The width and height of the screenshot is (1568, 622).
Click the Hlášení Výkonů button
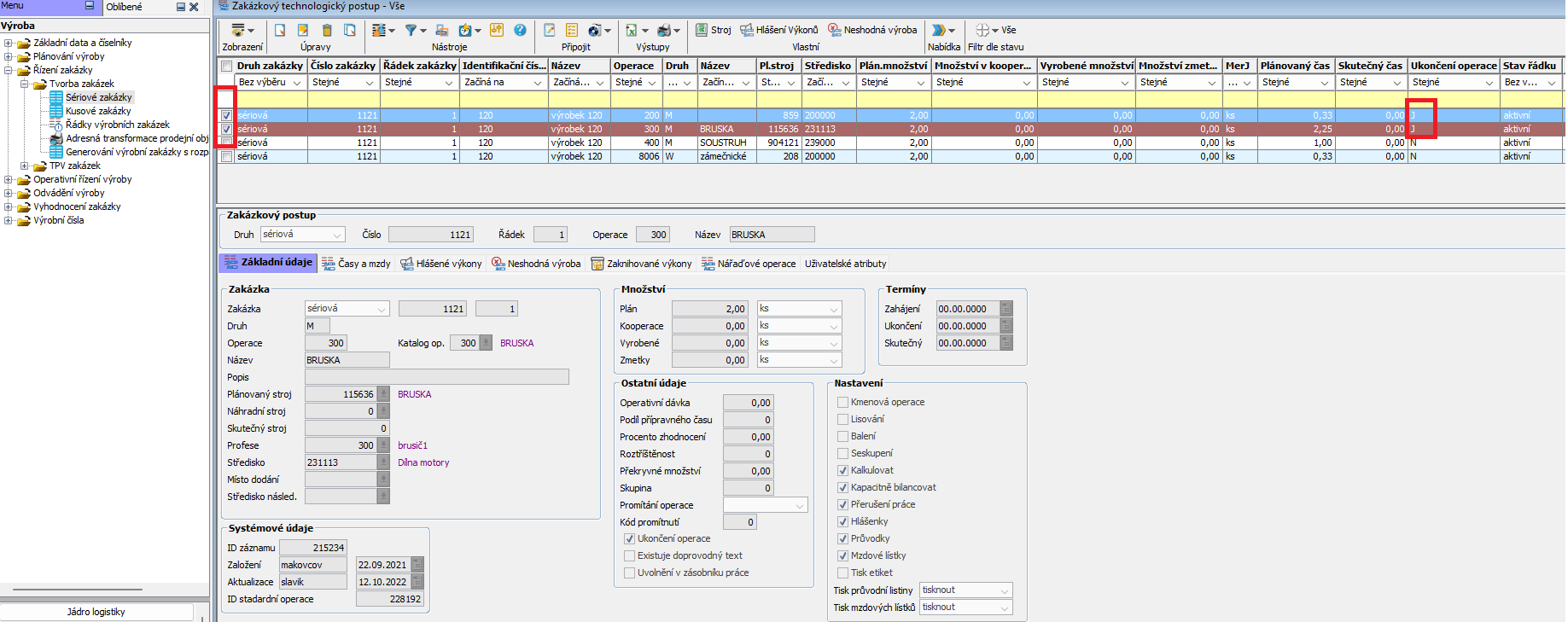pos(778,30)
